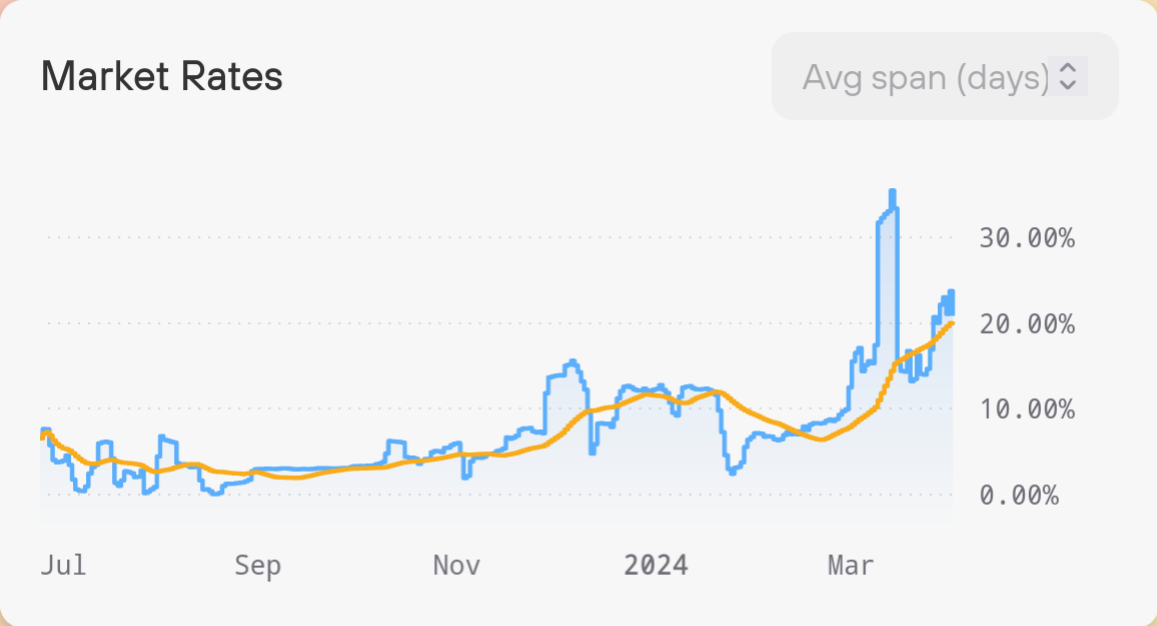Click the orange line hump above the 2024 label
The image size is (1157, 626).
point(650,394)
